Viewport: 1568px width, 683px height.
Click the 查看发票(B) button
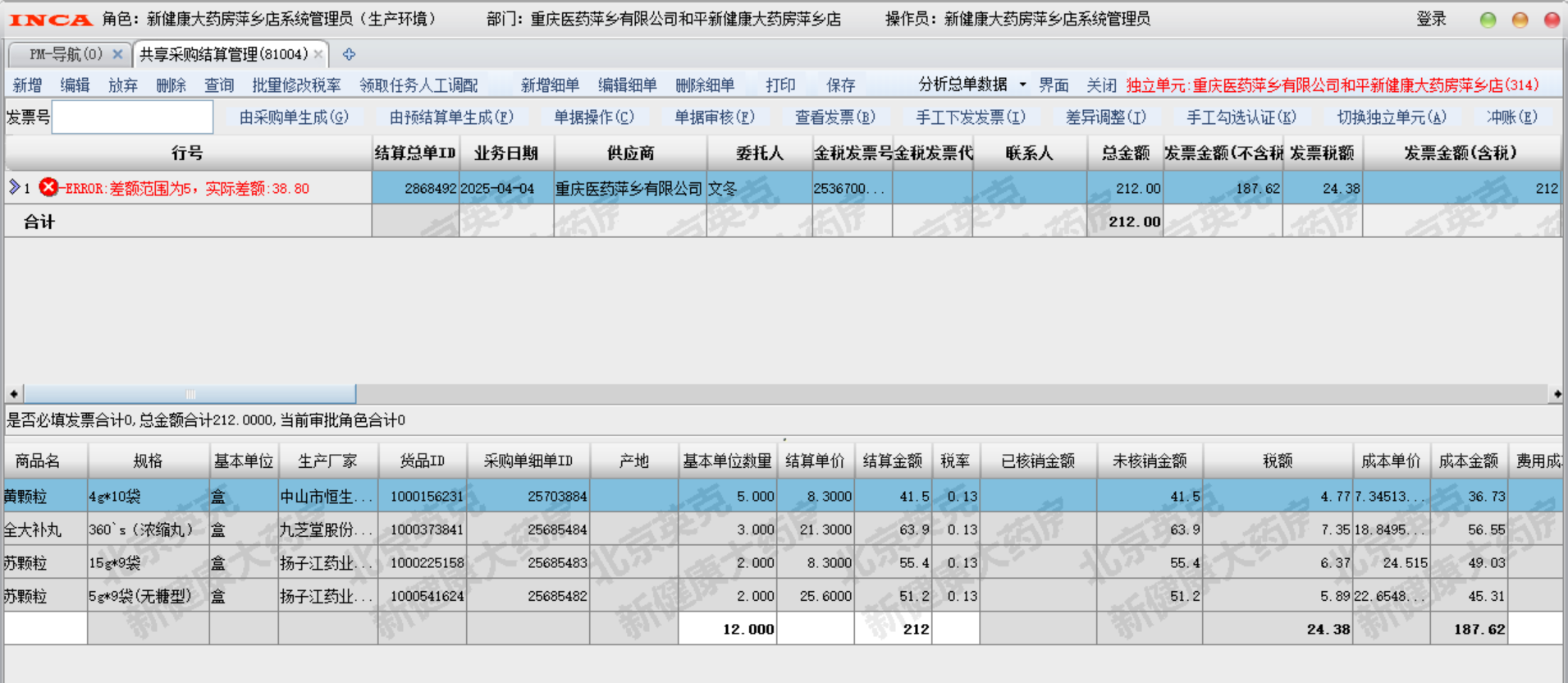click(x=835, y=117)
